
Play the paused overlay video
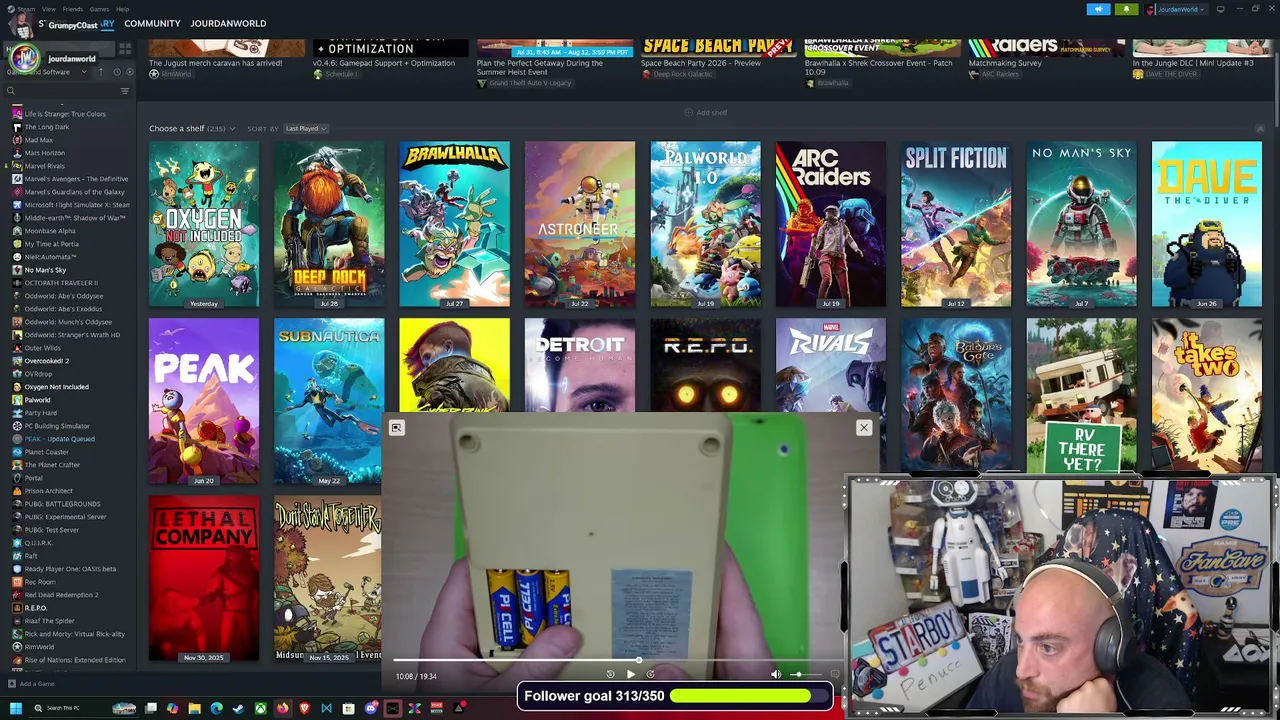pos(630,675)
